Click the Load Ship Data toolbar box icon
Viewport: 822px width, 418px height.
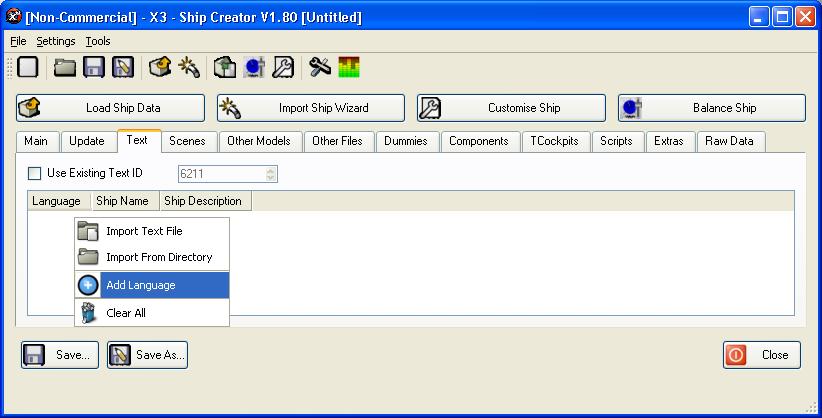160,68
